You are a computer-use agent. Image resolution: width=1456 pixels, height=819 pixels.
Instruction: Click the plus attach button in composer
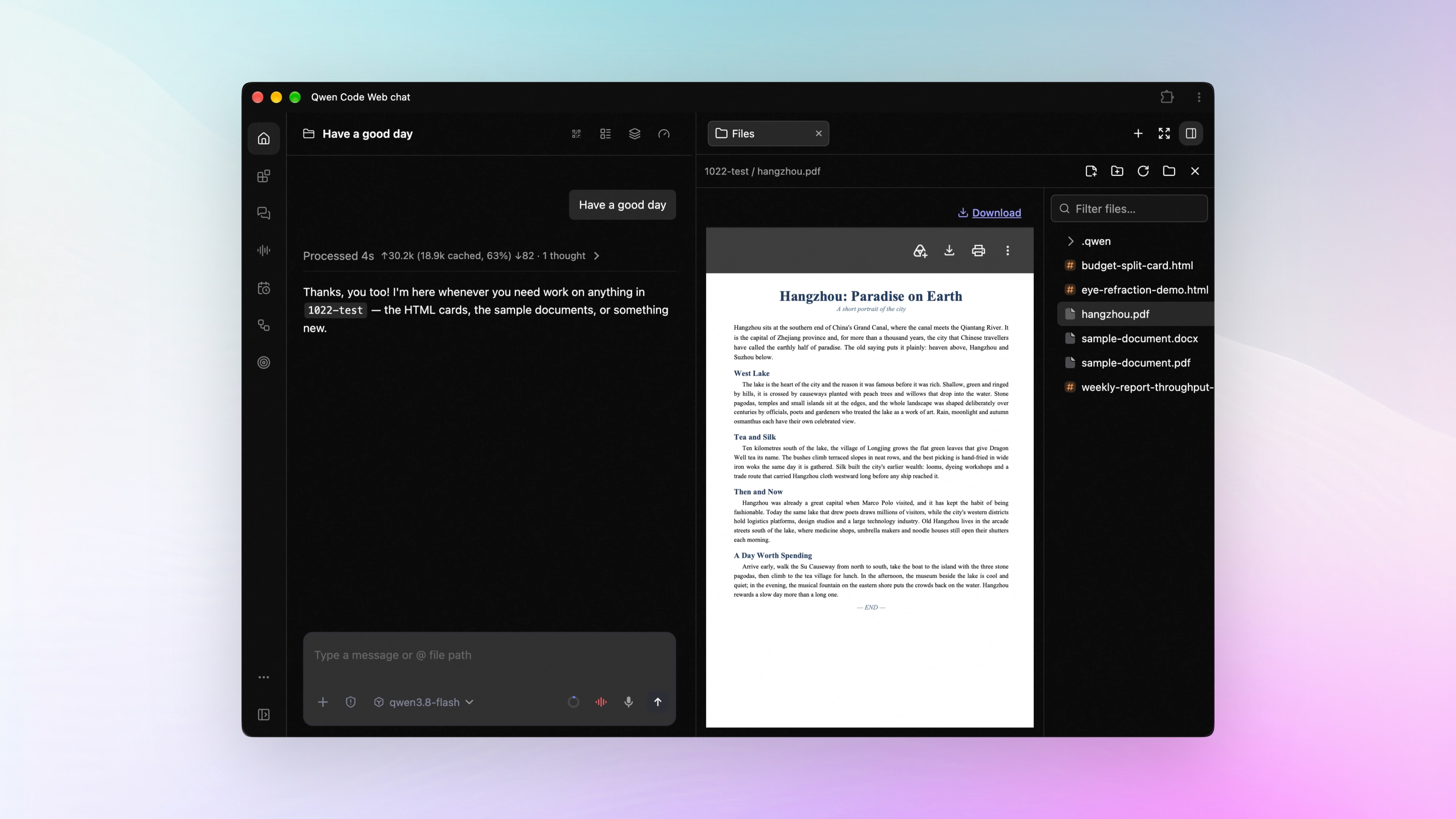[x=323, y=702]
